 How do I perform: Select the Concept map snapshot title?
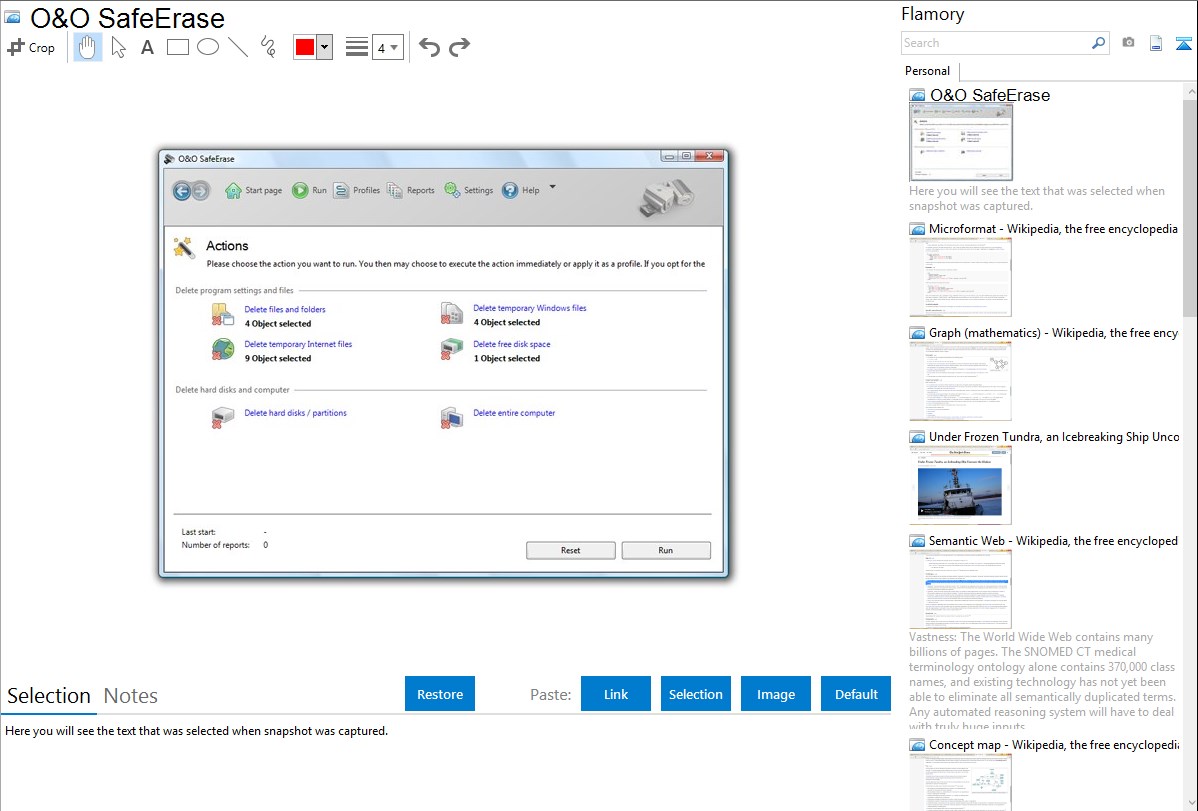coord(1054,744)
